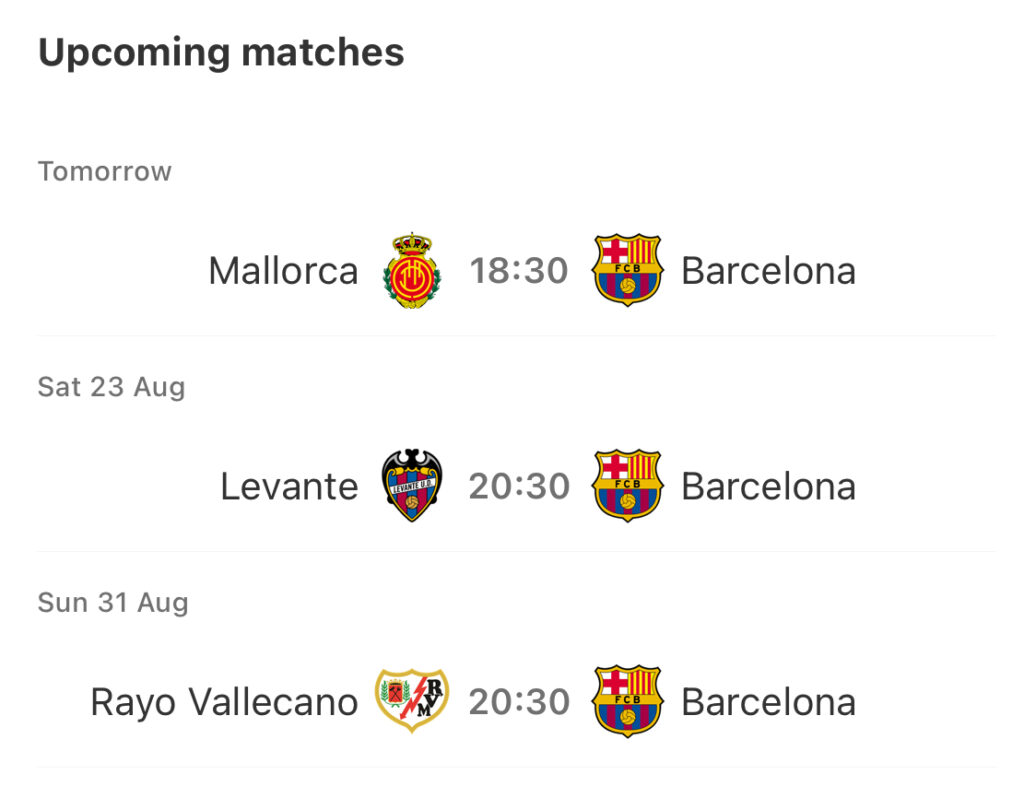Select Barcelona name in the Sat 23 Aug match
The image size is (1024, 786).
[x=769, y=486]
